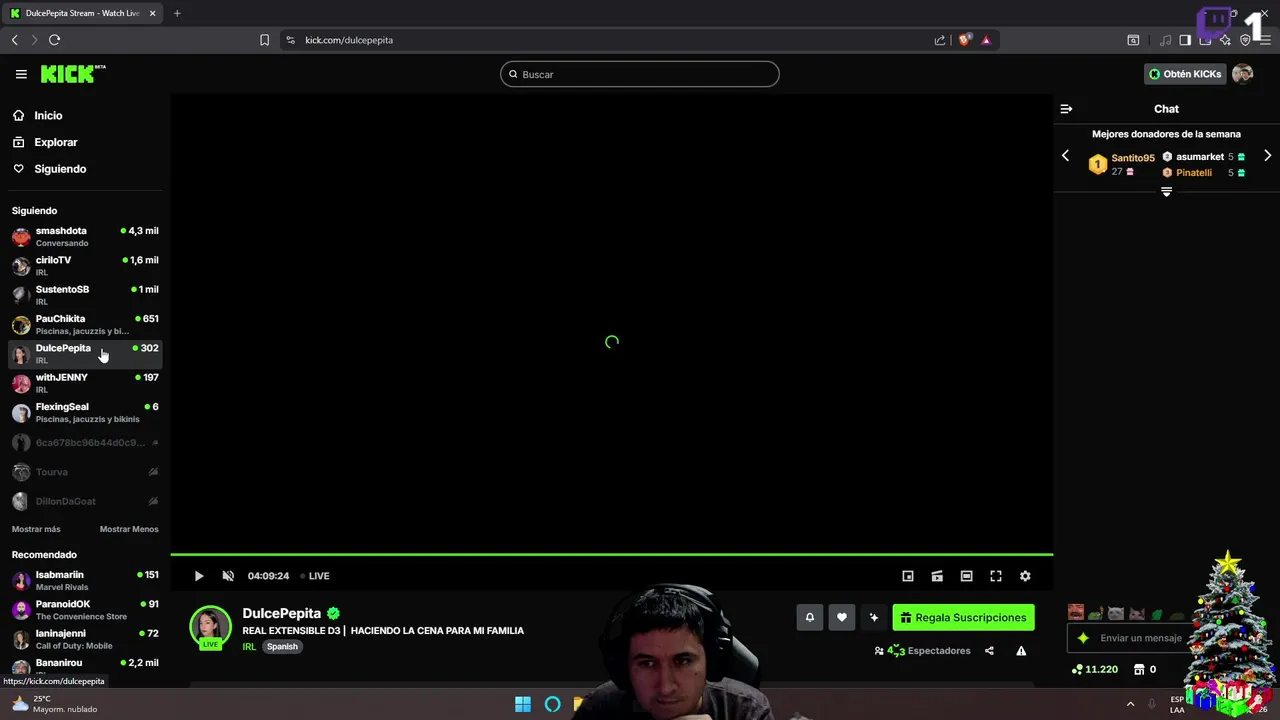Open the Windows Start menu

[523, 705]
